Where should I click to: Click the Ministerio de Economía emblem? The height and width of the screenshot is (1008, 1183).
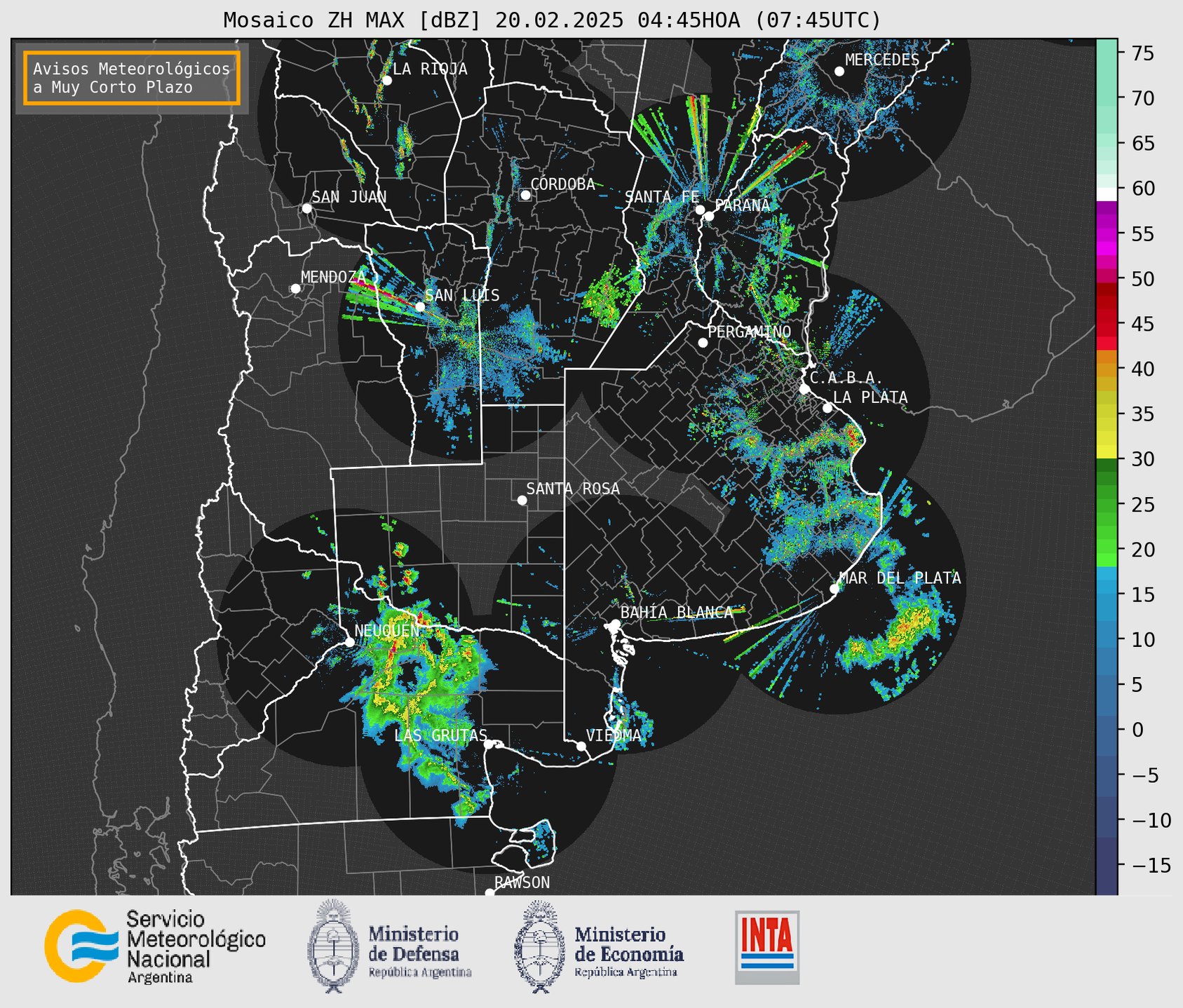click(x=539, y=946)
